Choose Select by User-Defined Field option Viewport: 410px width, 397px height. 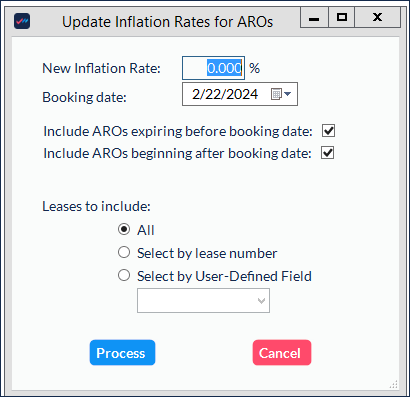click(x=124, y=275)
